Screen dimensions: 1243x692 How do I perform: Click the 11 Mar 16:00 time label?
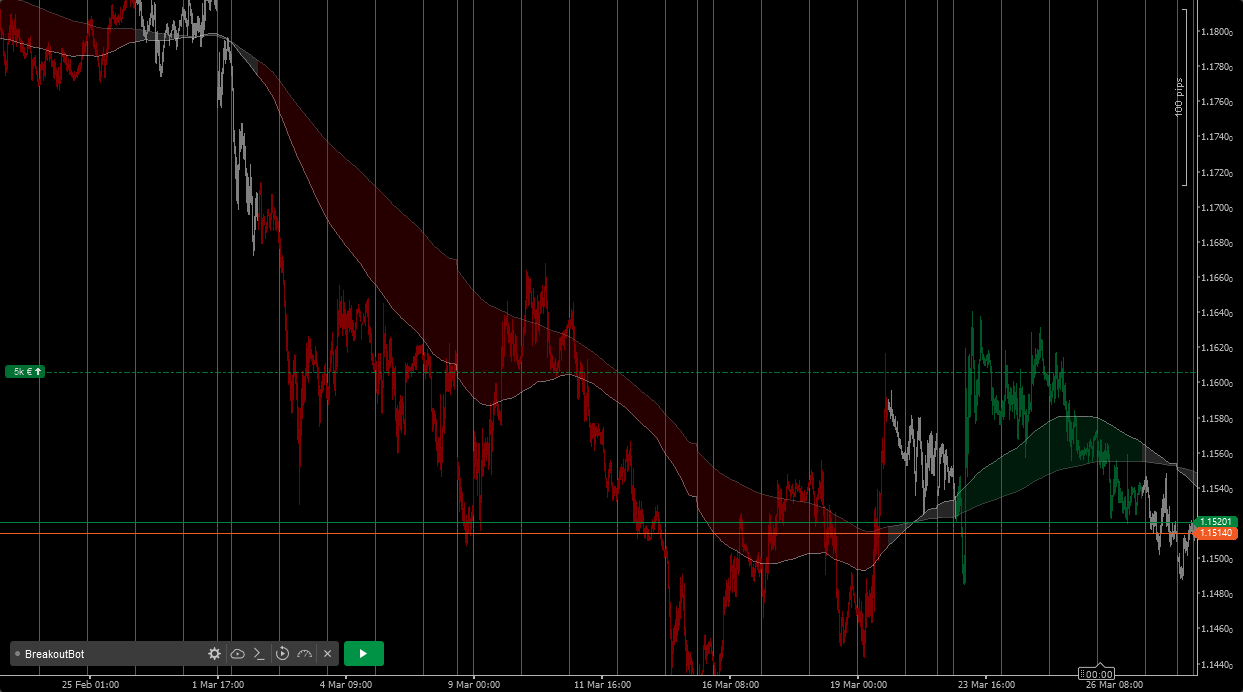click(x=601, y=685)
